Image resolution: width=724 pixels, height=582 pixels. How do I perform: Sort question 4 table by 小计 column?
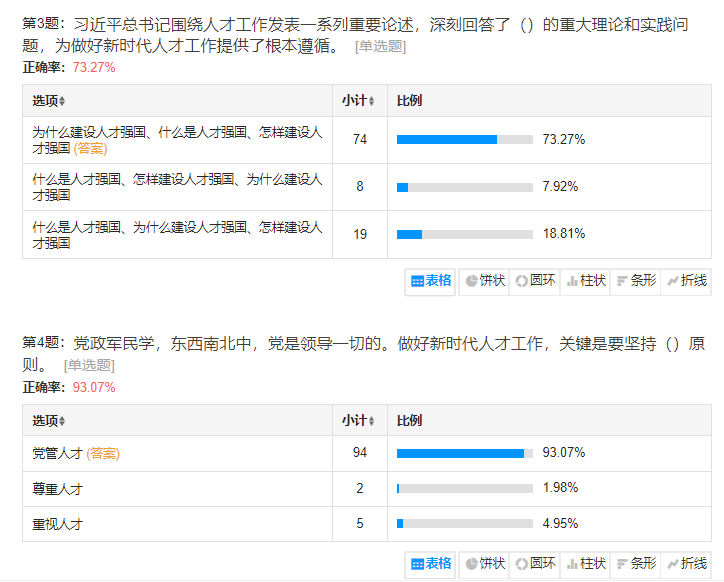coord(358,421)
